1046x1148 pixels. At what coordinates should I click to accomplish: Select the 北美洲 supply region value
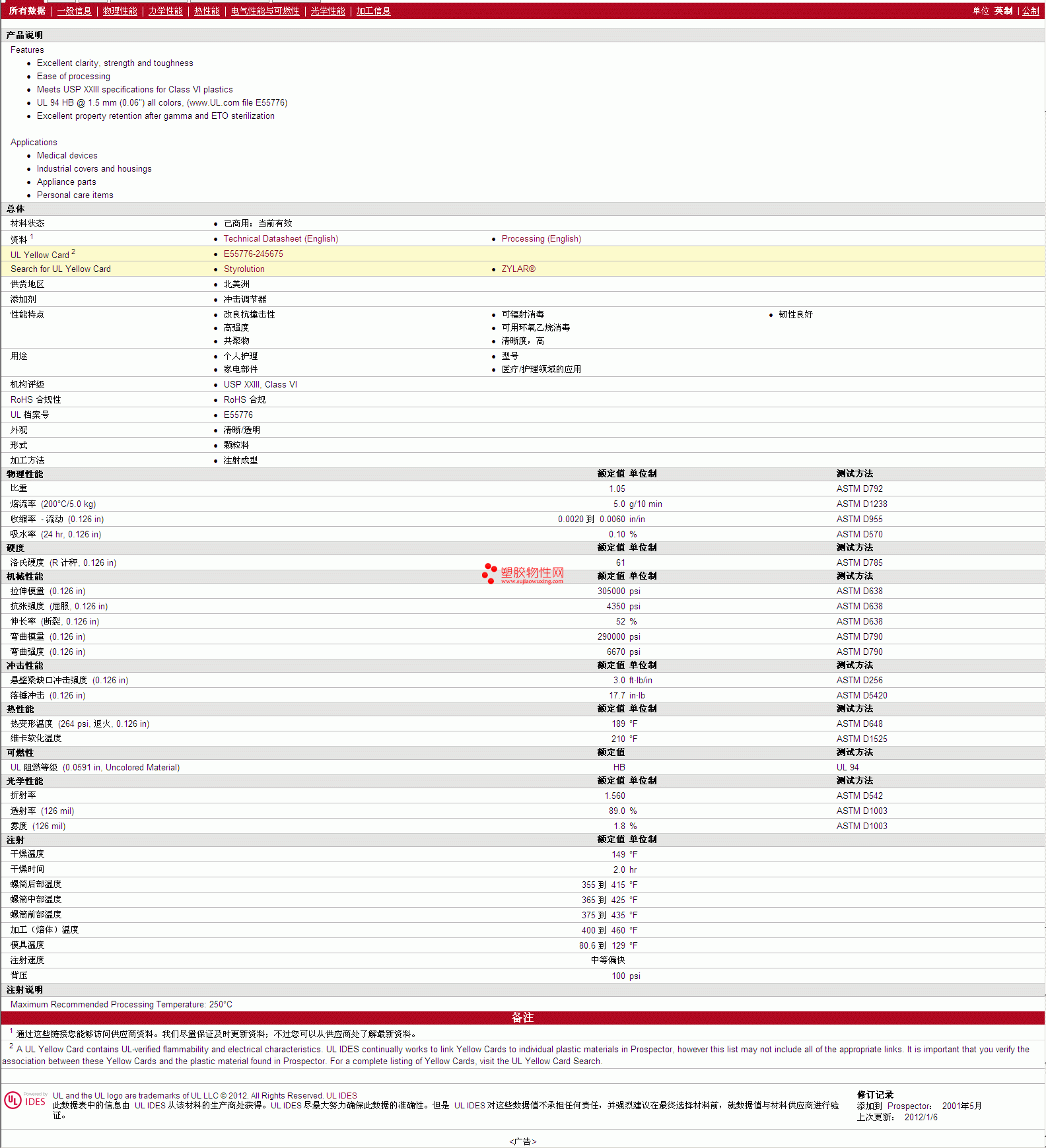click(236, 285)
